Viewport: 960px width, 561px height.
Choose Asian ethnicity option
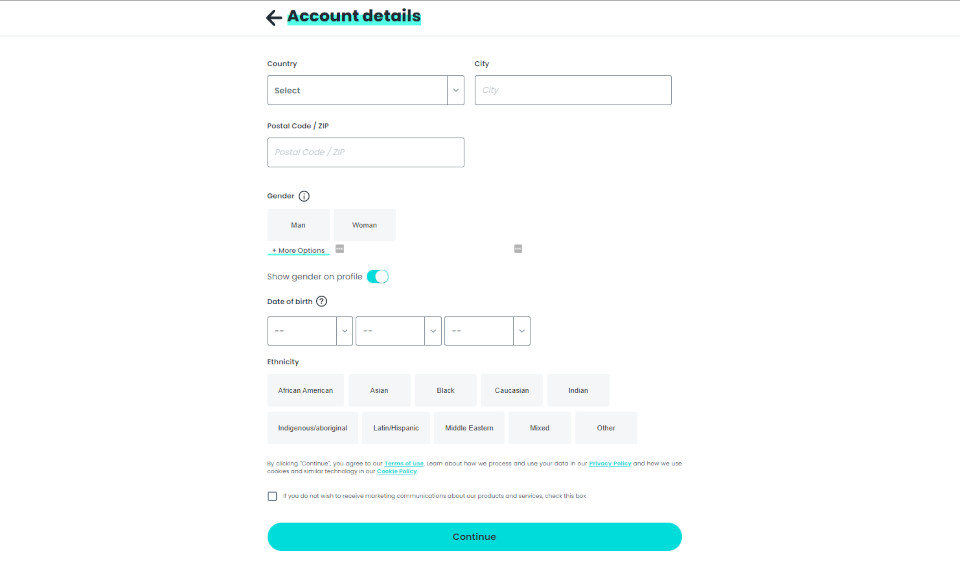click(379, 390)
